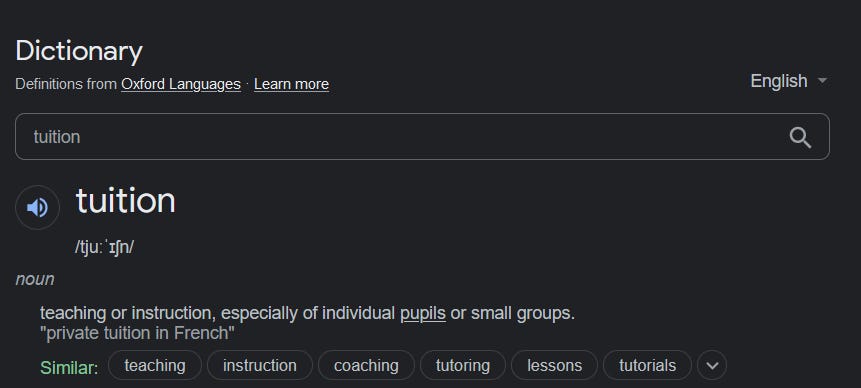The width and height of the screenshot is (861, 388).
Task: Play the tuition pronunciation audio
Action: (37, 207)
